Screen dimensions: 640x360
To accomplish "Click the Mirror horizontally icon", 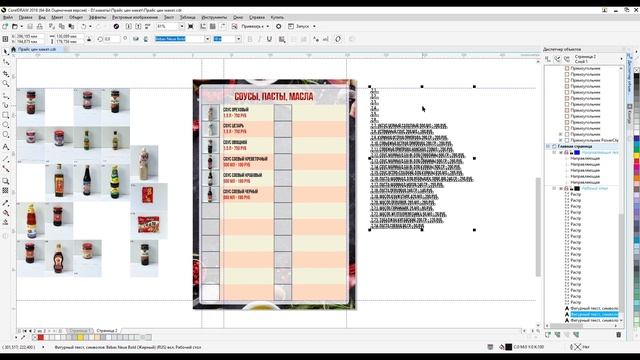I will 136,39.
